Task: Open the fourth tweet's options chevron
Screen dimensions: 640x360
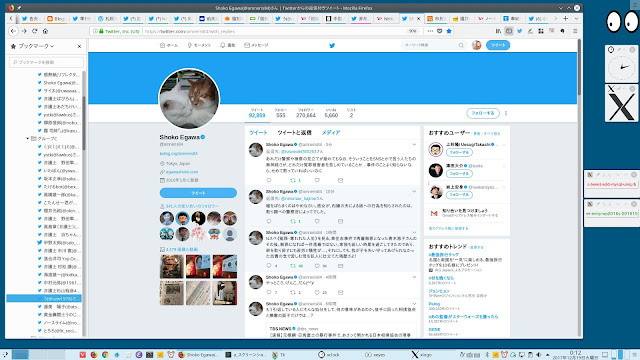Action: click(x=414, y=277)
